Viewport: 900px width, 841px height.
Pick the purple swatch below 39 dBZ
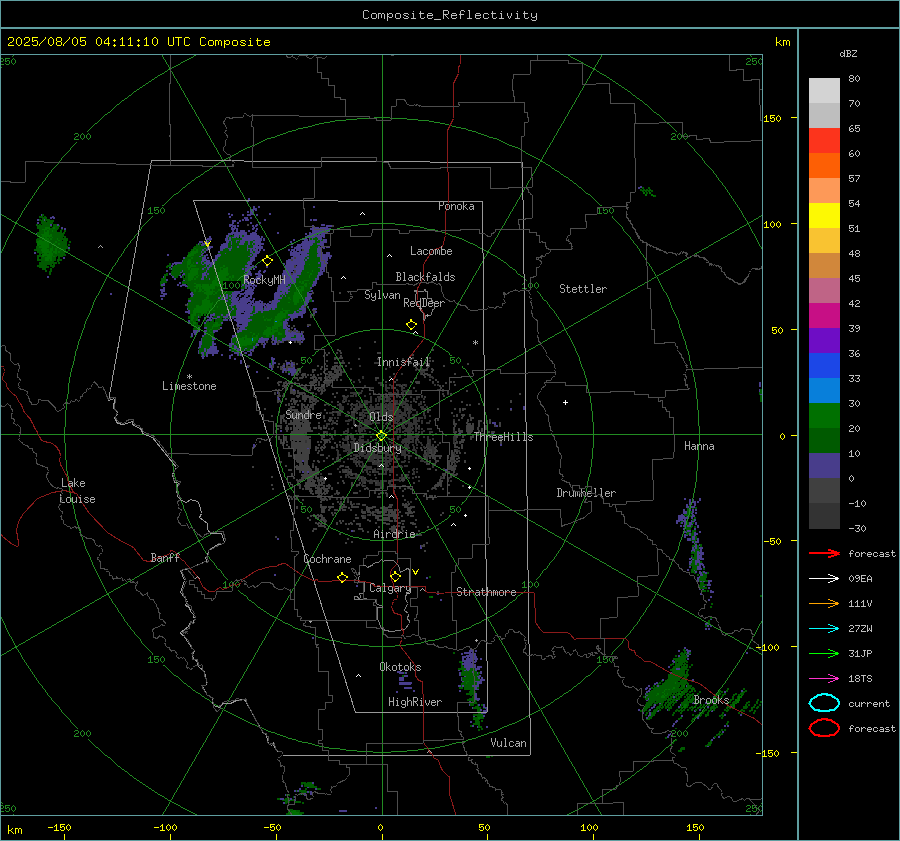[824, 340]
